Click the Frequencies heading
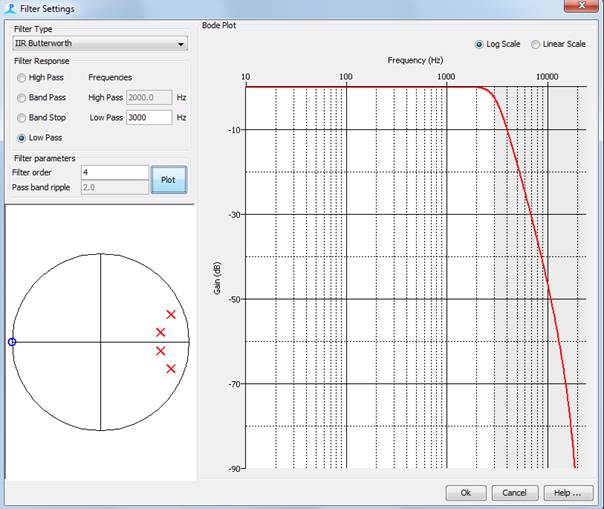 click(x=110, y=77)
